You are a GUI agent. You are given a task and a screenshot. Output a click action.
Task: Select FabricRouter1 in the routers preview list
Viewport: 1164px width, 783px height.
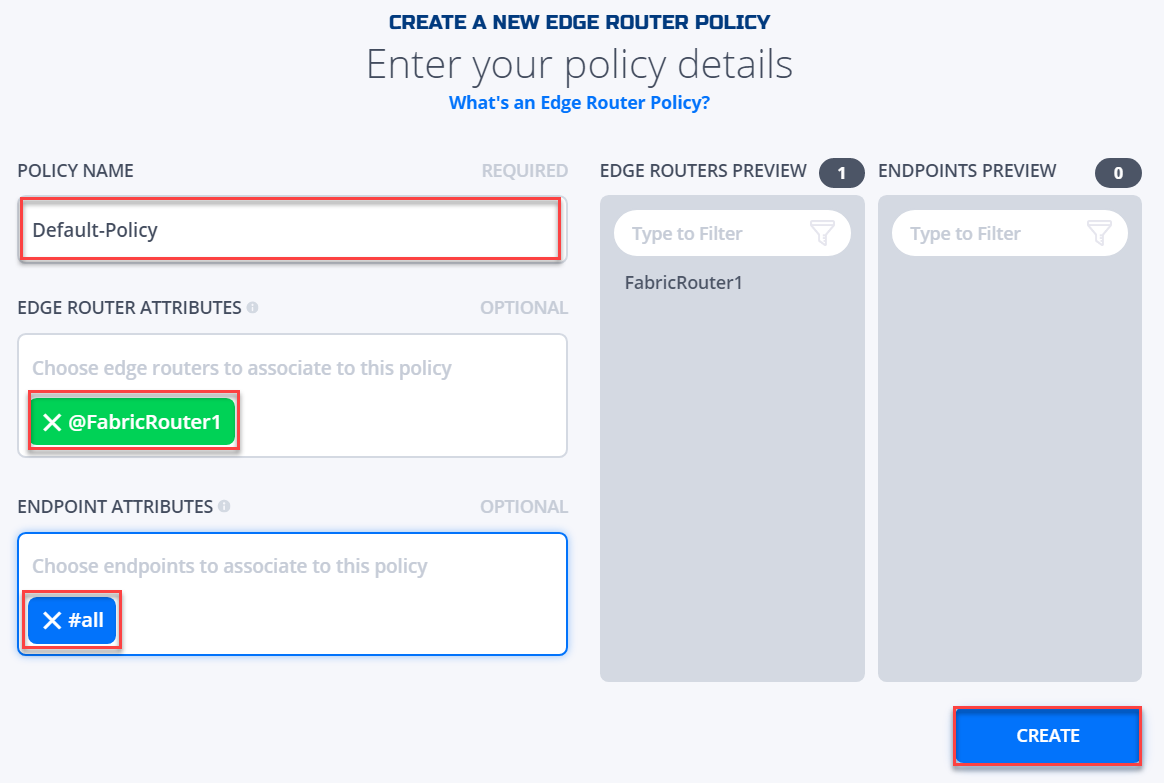point(684,283)
